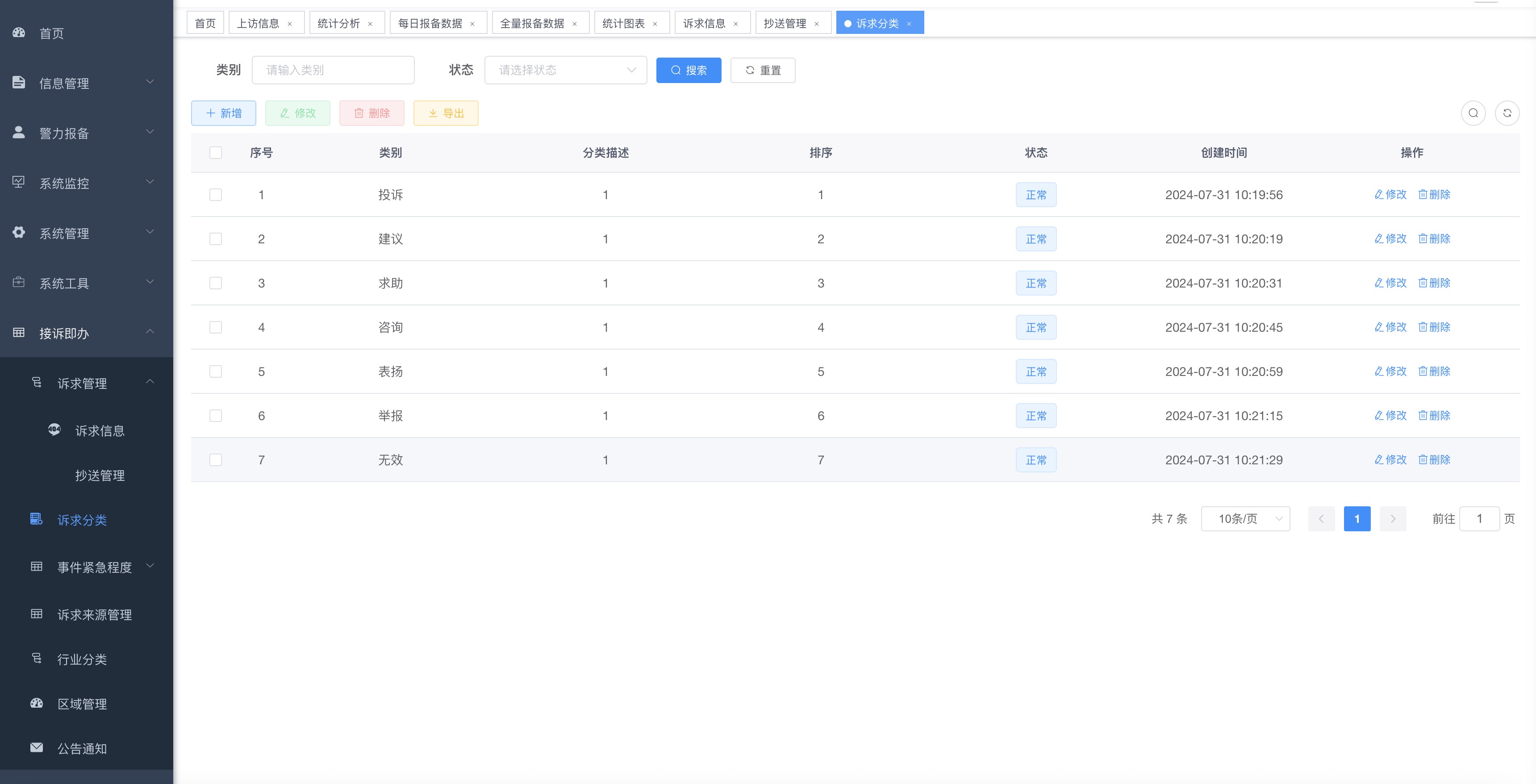Close the active 诉求分类 tab

coord(909,24)
